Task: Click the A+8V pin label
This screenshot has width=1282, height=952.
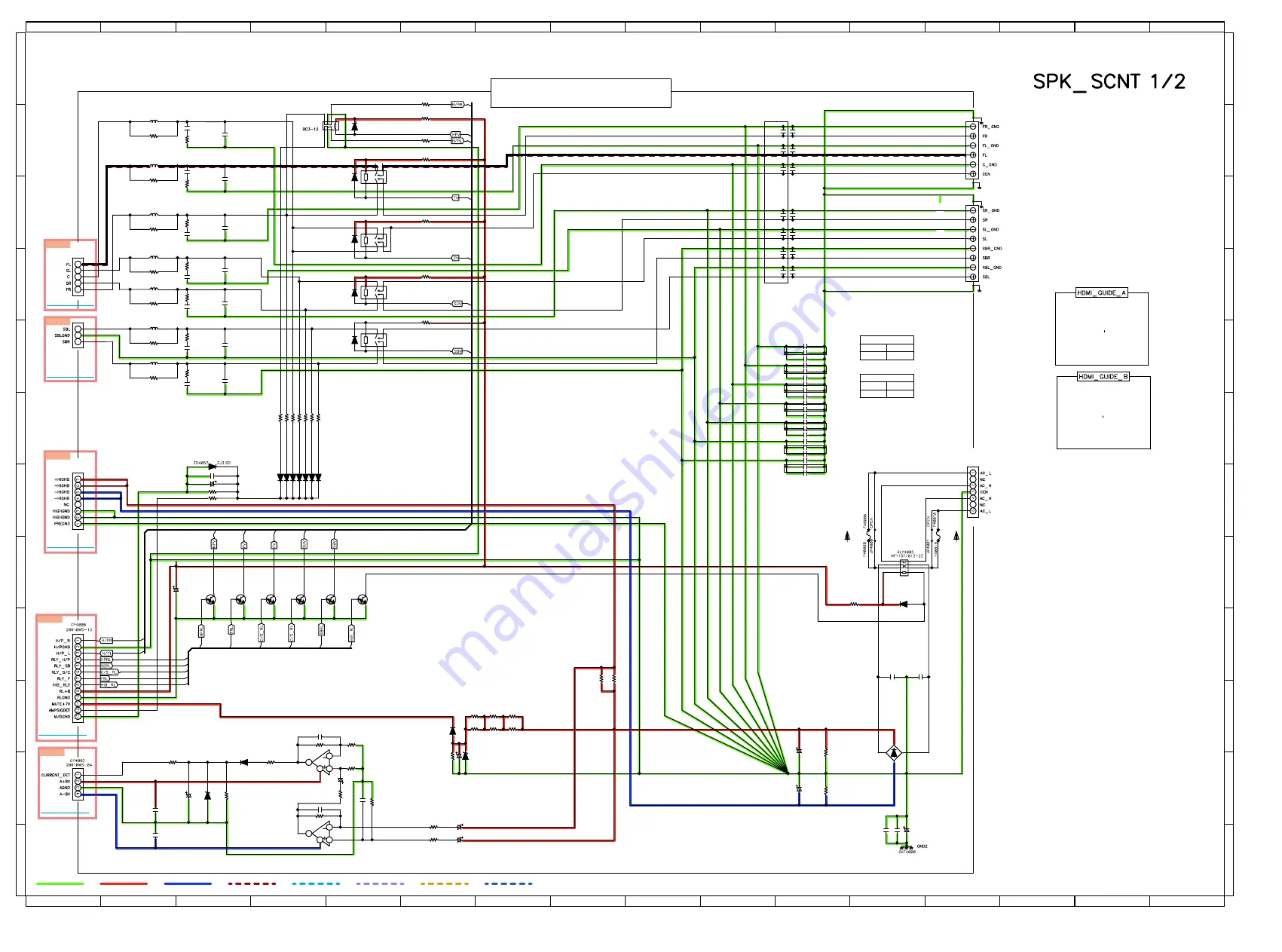Action: click(x=65, y=782)
